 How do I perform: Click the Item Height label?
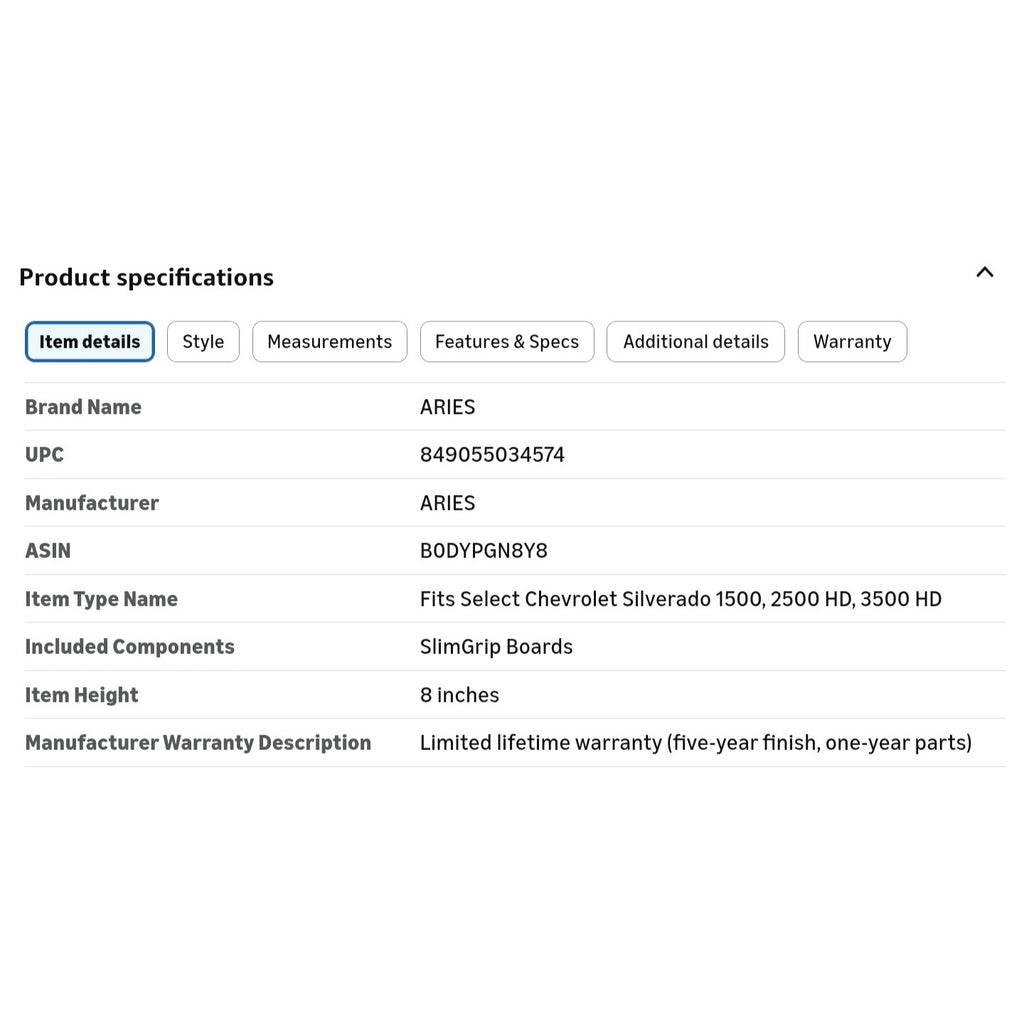point(82,695)
